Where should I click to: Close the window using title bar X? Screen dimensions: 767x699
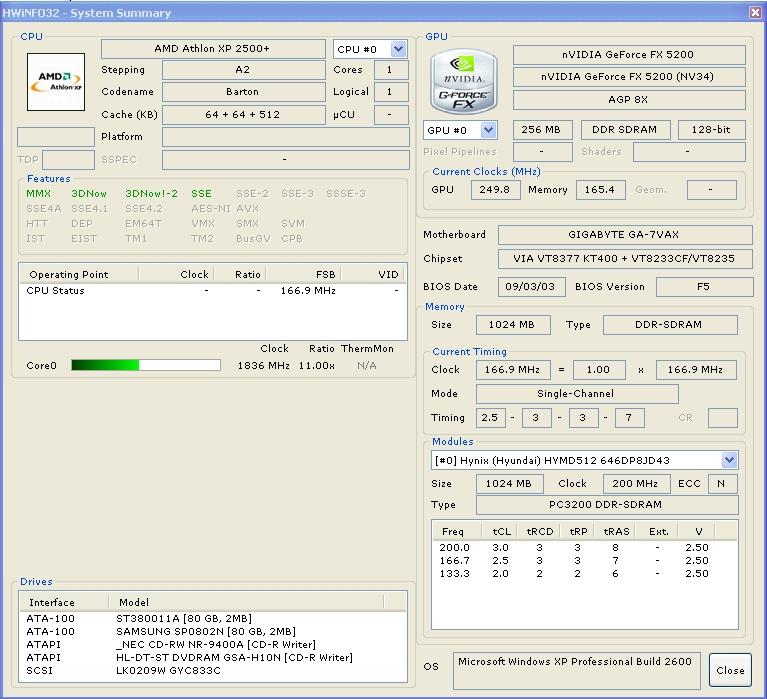[754, 12]
